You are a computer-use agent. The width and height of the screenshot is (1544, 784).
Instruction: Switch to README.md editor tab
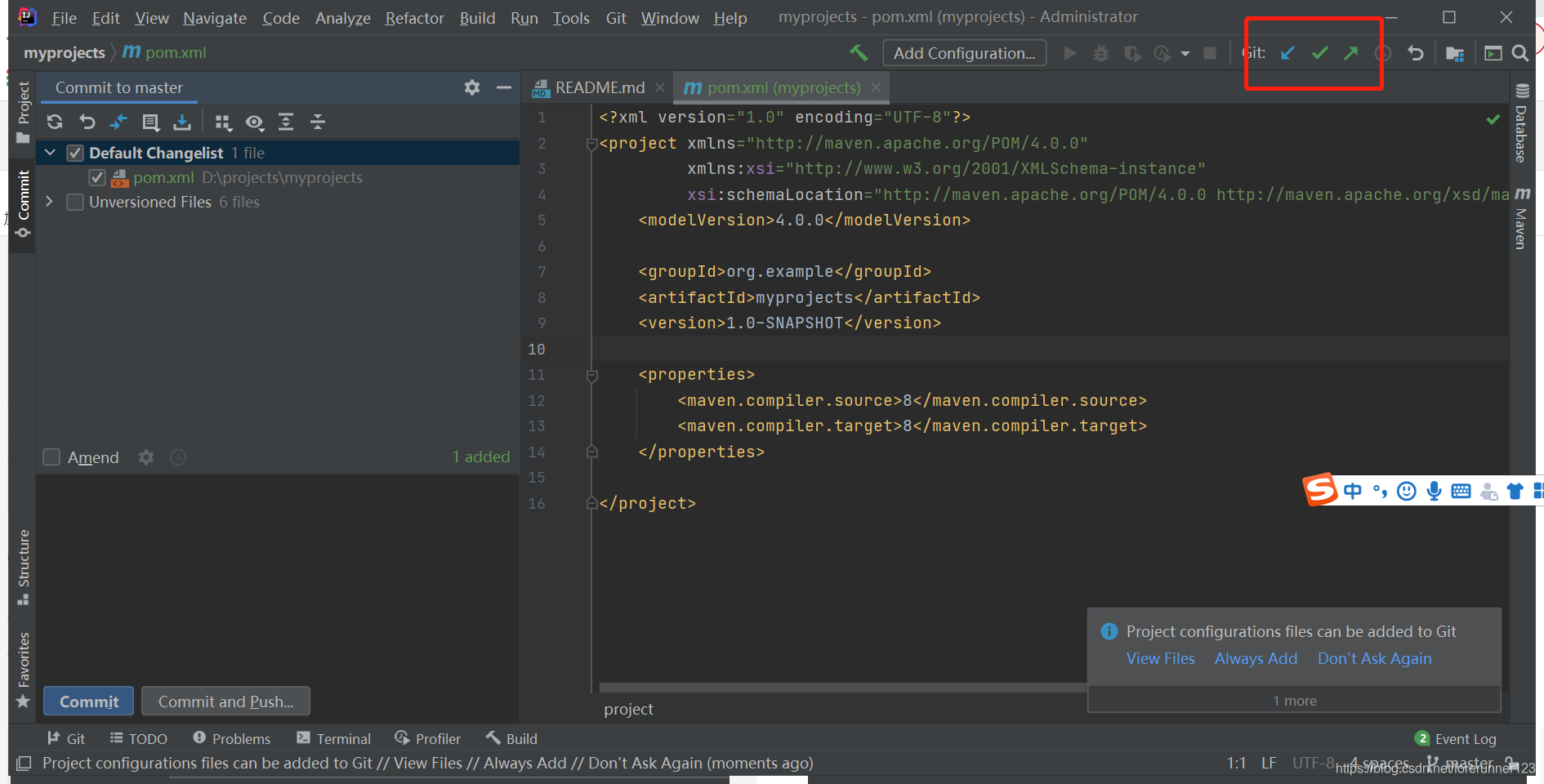point(600,87)
